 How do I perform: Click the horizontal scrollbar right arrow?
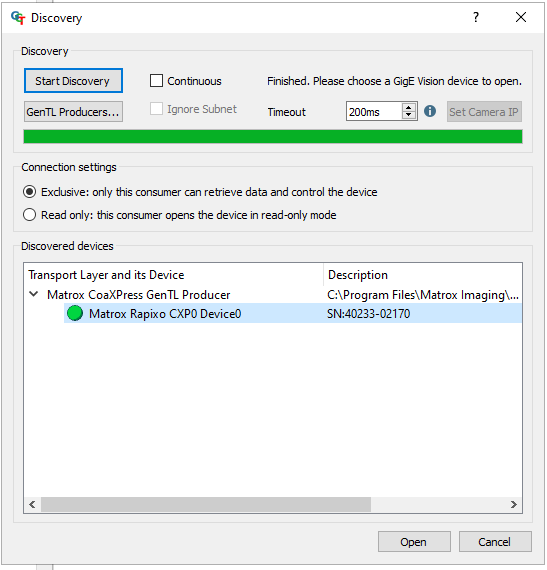coord(514,504)
